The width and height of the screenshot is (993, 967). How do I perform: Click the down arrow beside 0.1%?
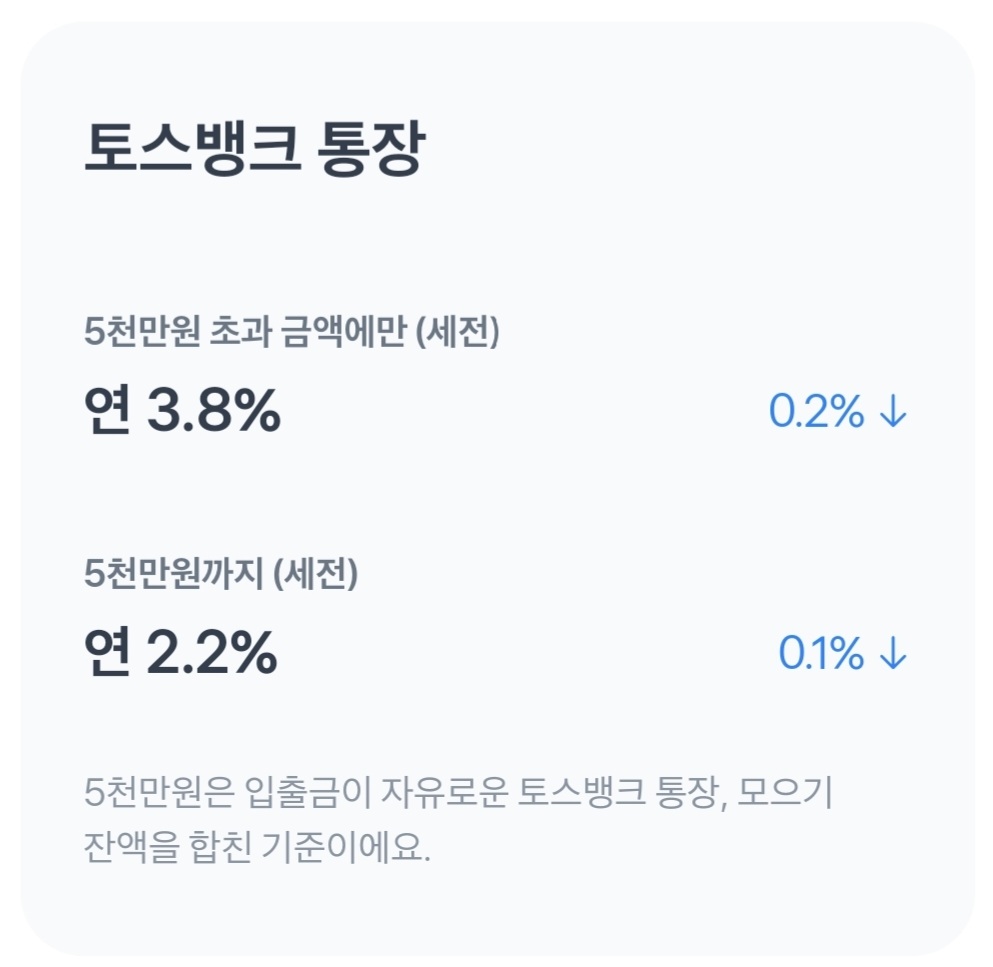click(892, 654)
